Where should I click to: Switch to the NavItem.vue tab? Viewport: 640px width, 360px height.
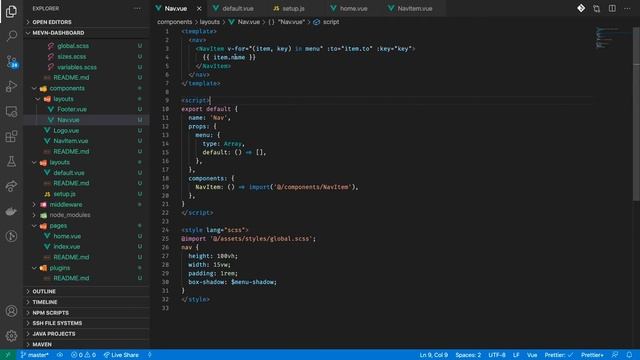pos(414,9)
